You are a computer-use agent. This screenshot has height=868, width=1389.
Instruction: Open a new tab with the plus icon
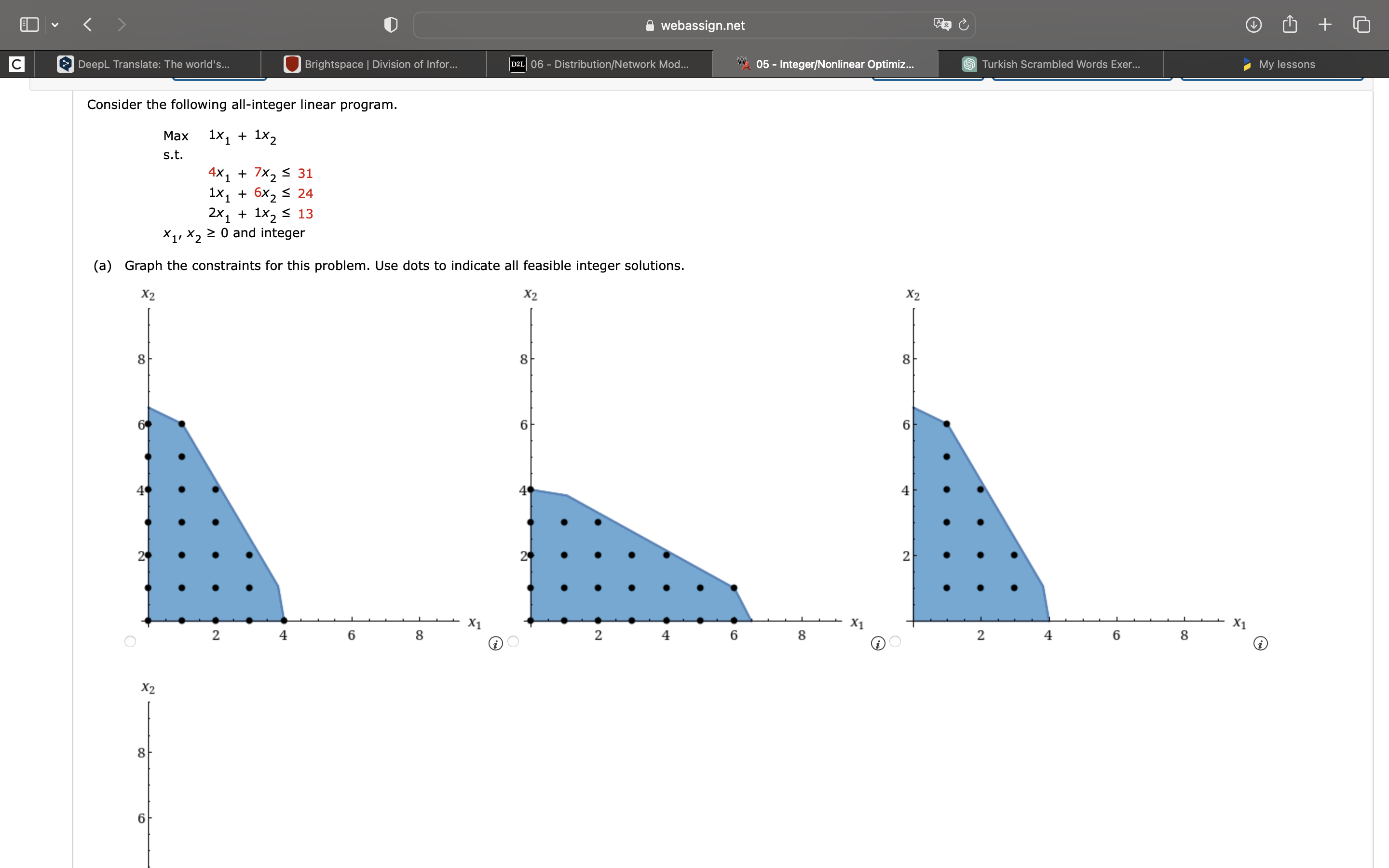tap(1325, 24)
